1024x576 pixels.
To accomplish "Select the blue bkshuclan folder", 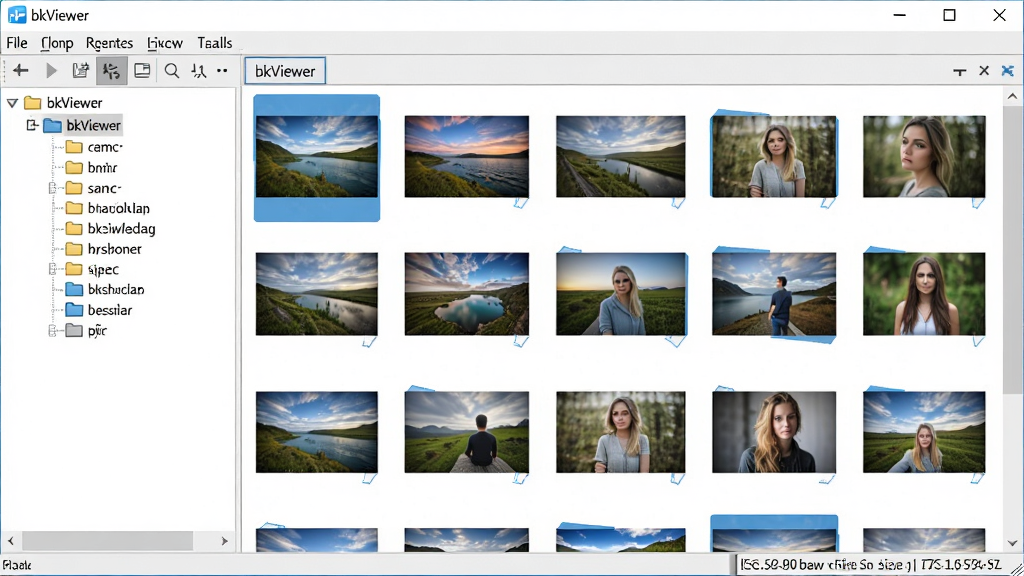I will tap(105, 289).
